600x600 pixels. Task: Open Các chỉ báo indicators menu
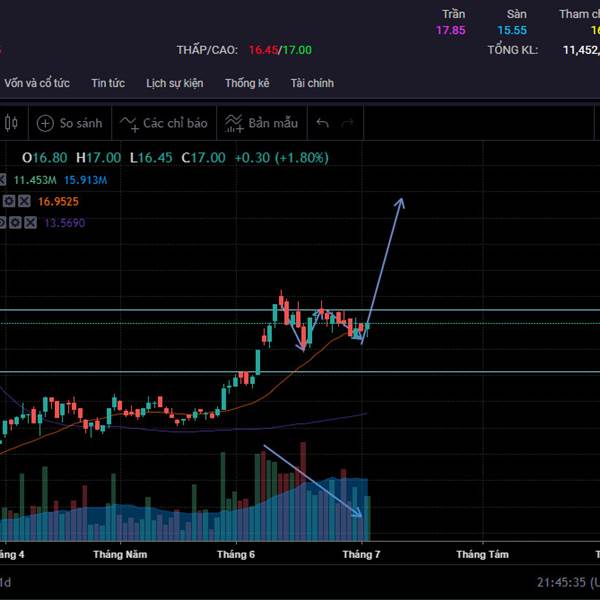(x=164, y=123)
